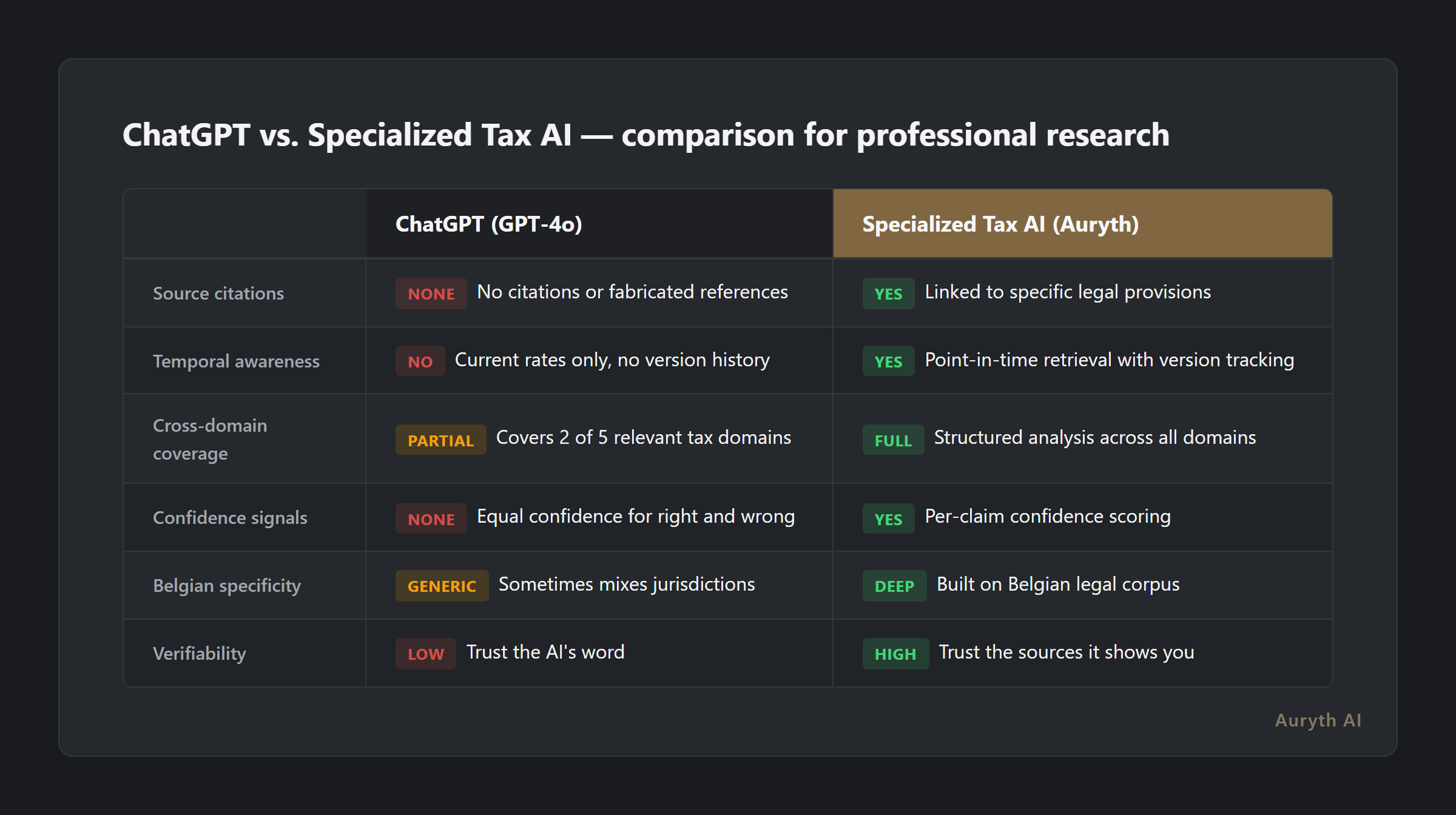Click the gold highlighted header bar
Image resolution: width=1456 pixels, height=815 pixels.
point(1082,224)
